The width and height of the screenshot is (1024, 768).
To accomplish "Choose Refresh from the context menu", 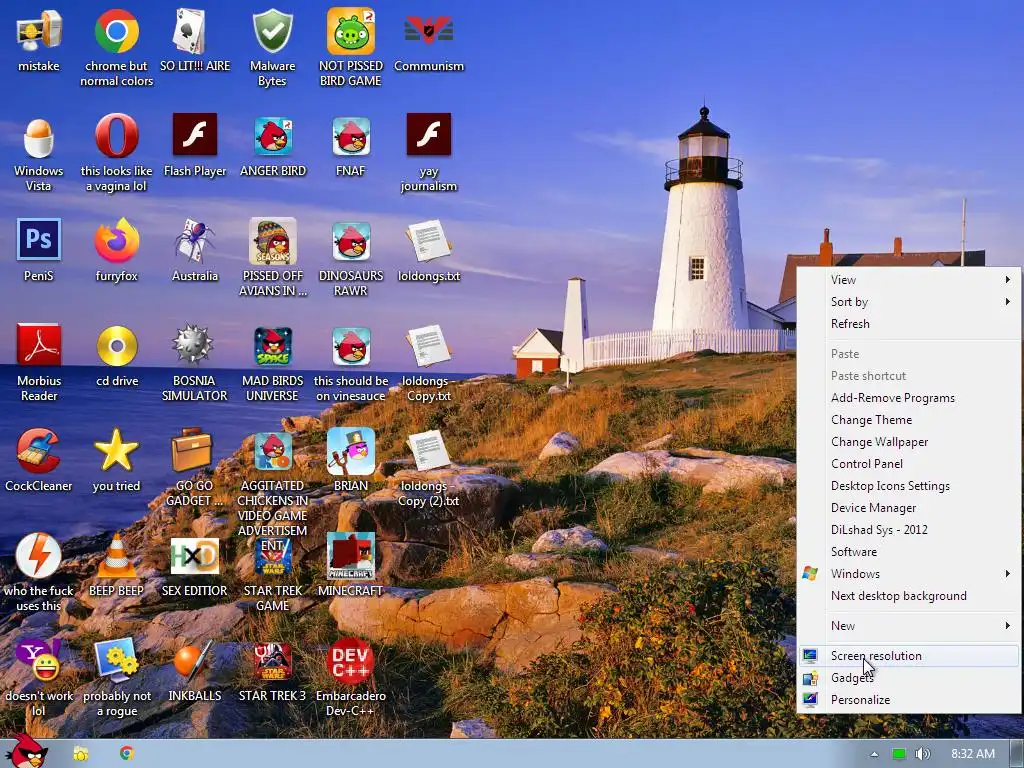I will (908, 324).
